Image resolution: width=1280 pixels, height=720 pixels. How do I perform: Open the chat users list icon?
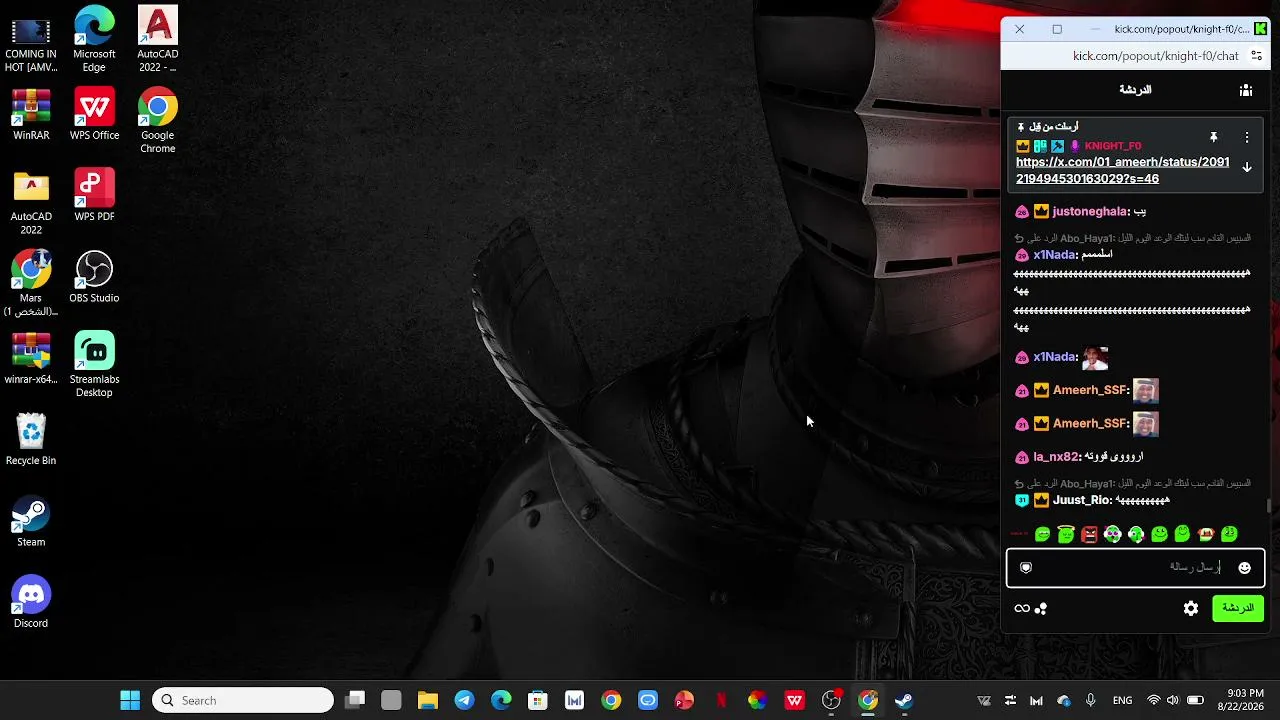pyautogui.click(x=1245, y=90)
